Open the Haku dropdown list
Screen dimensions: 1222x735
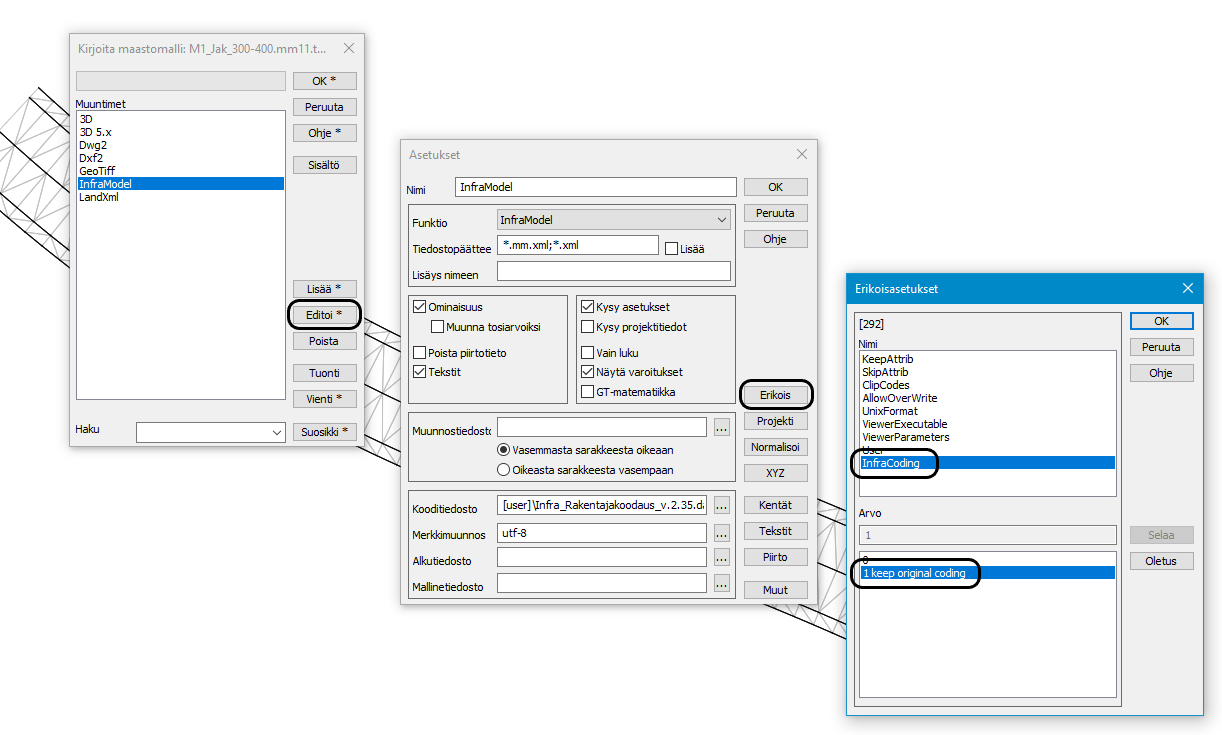point(277,433)
